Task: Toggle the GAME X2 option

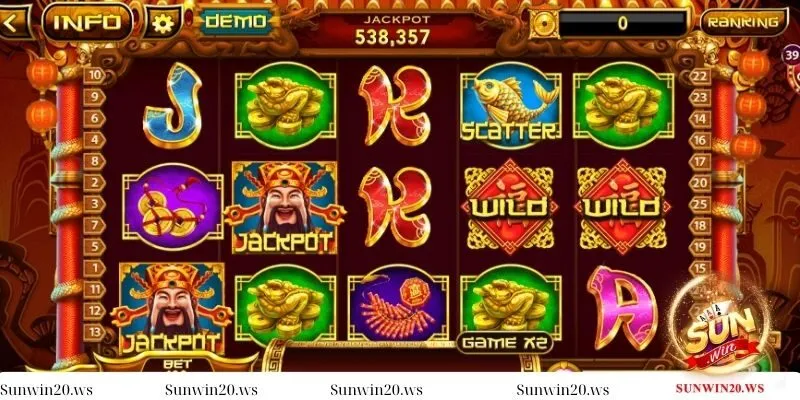Action: click(504, 342)
